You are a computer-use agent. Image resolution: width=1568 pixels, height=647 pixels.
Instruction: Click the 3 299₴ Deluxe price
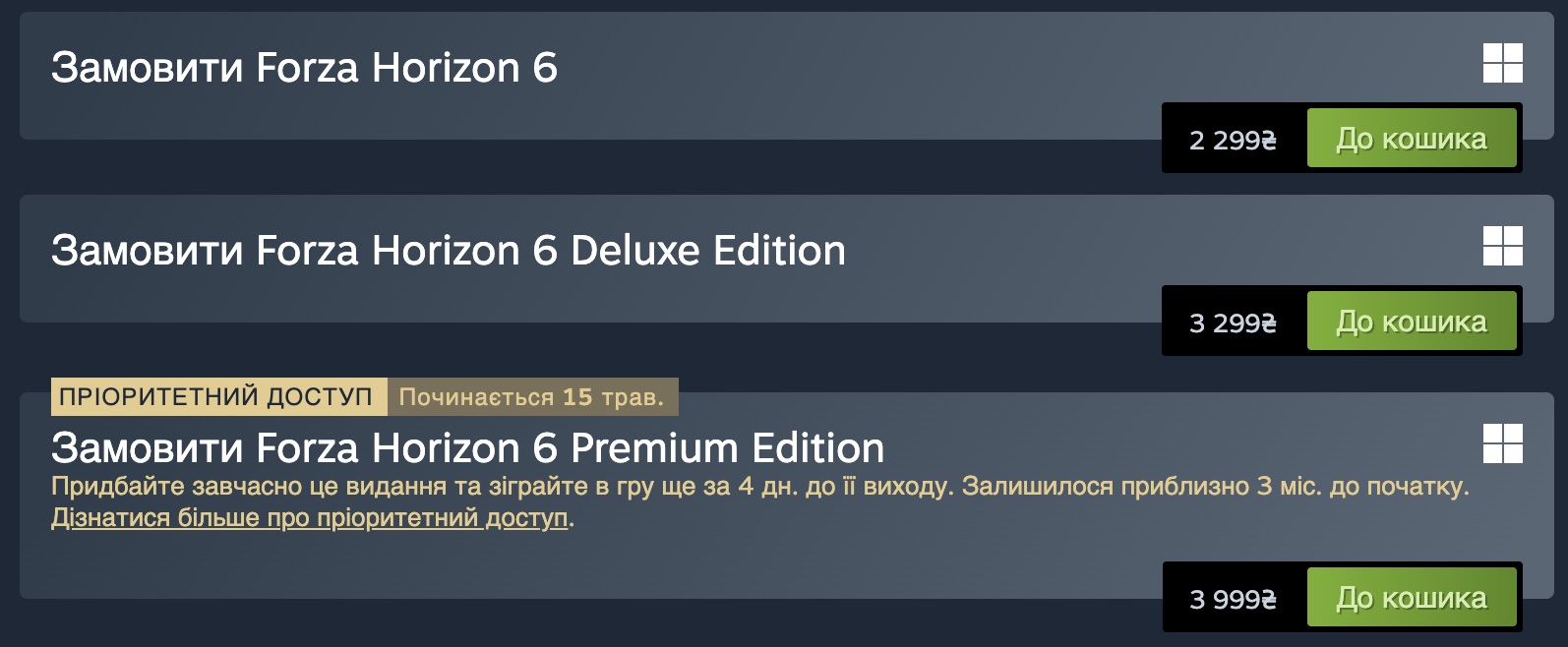click(x=1233, y=323)
